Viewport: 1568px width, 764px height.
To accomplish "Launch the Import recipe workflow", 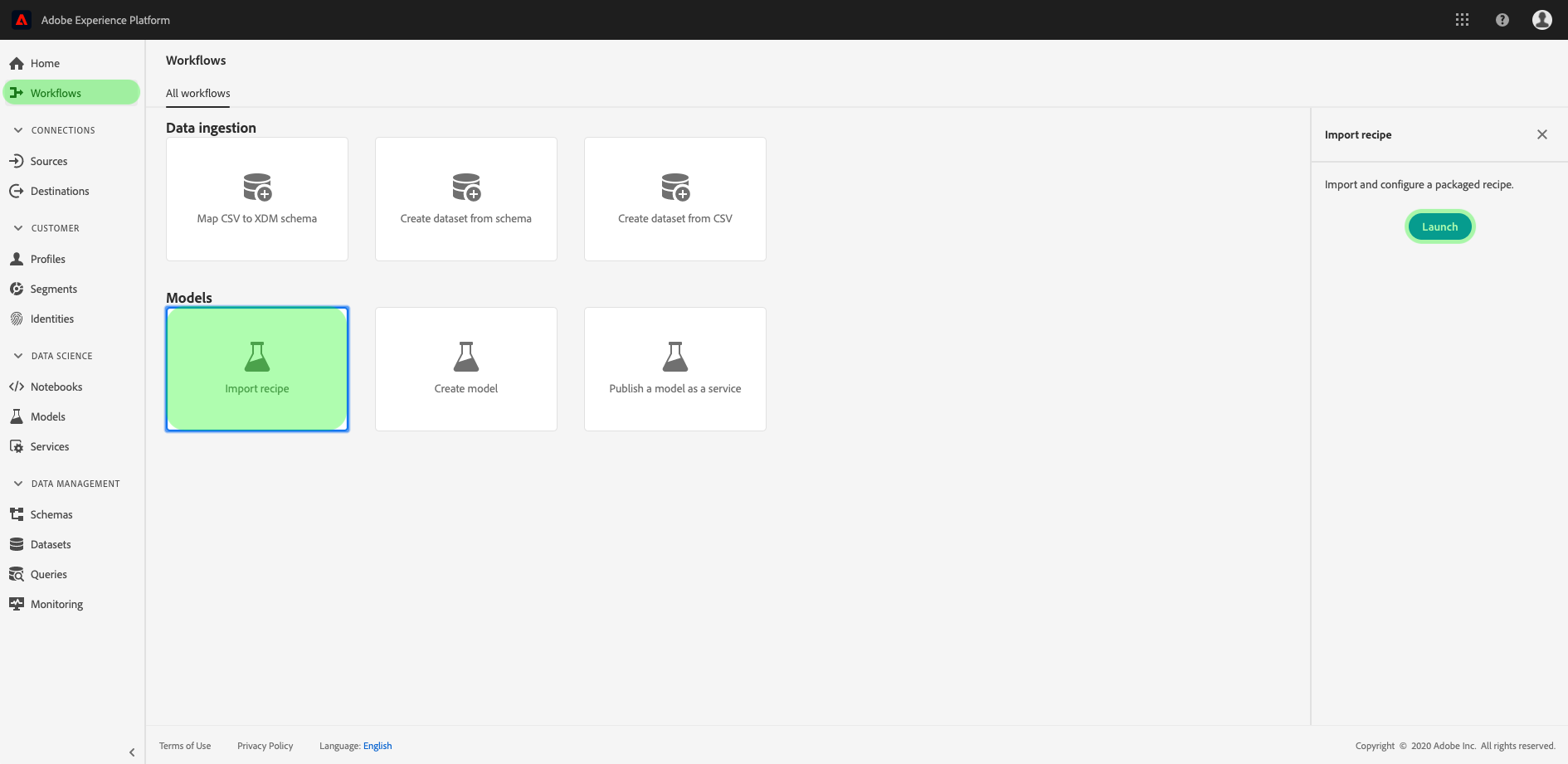I will (1439, 226).
